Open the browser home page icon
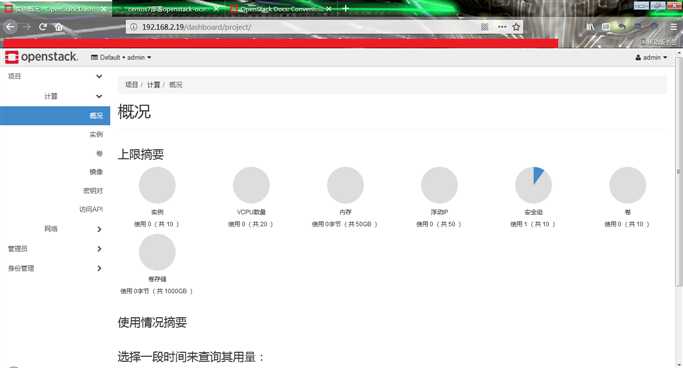This screenshot has width=683, height=368. tap(59, 27)
